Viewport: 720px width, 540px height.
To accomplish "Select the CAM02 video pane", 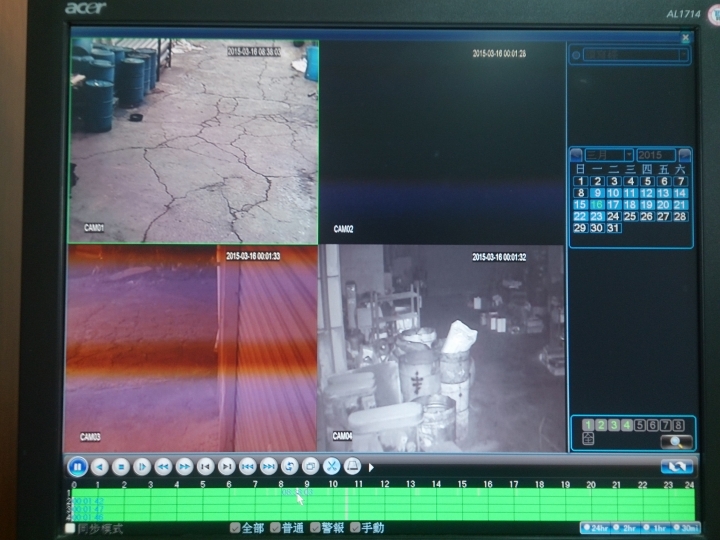I will point(442,142).
